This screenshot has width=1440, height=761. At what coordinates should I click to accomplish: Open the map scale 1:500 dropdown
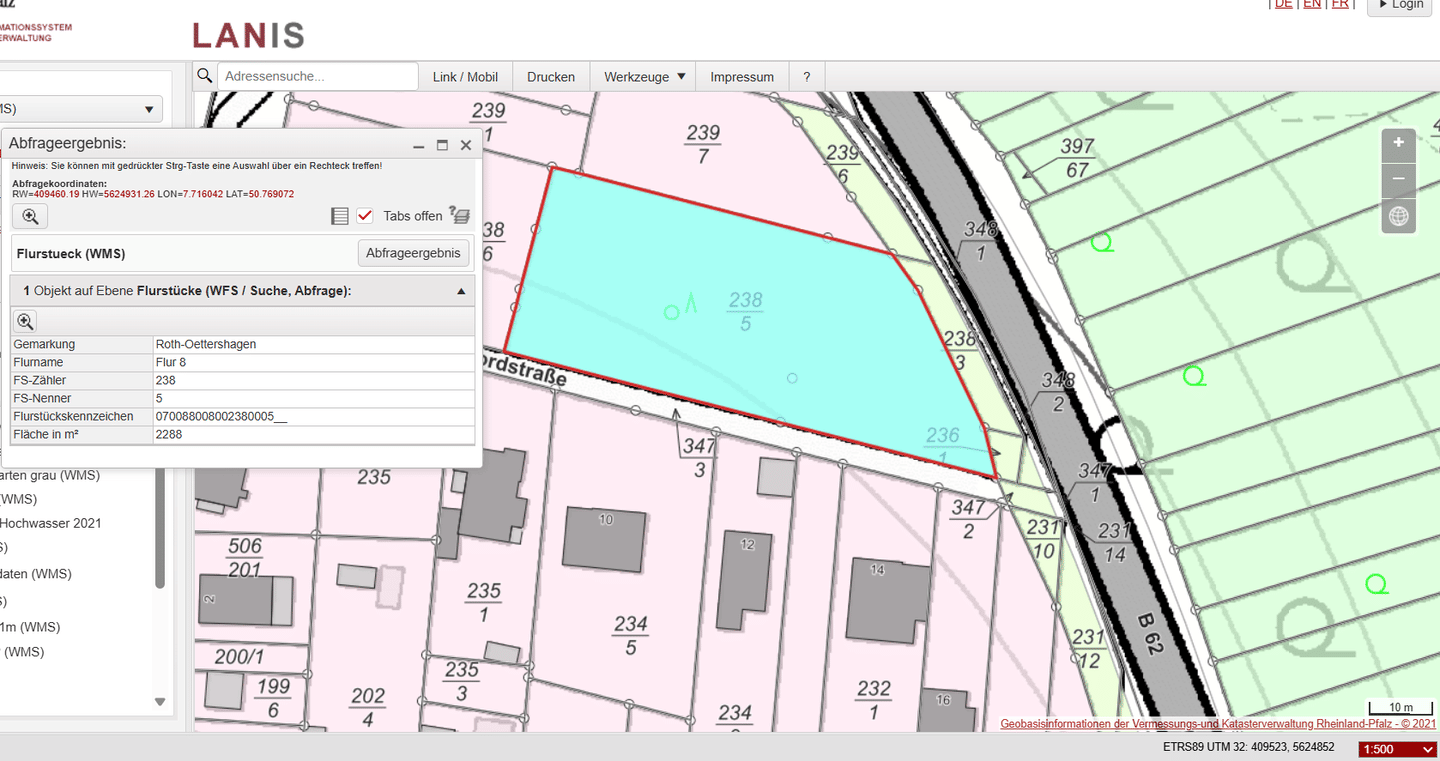1398,750
